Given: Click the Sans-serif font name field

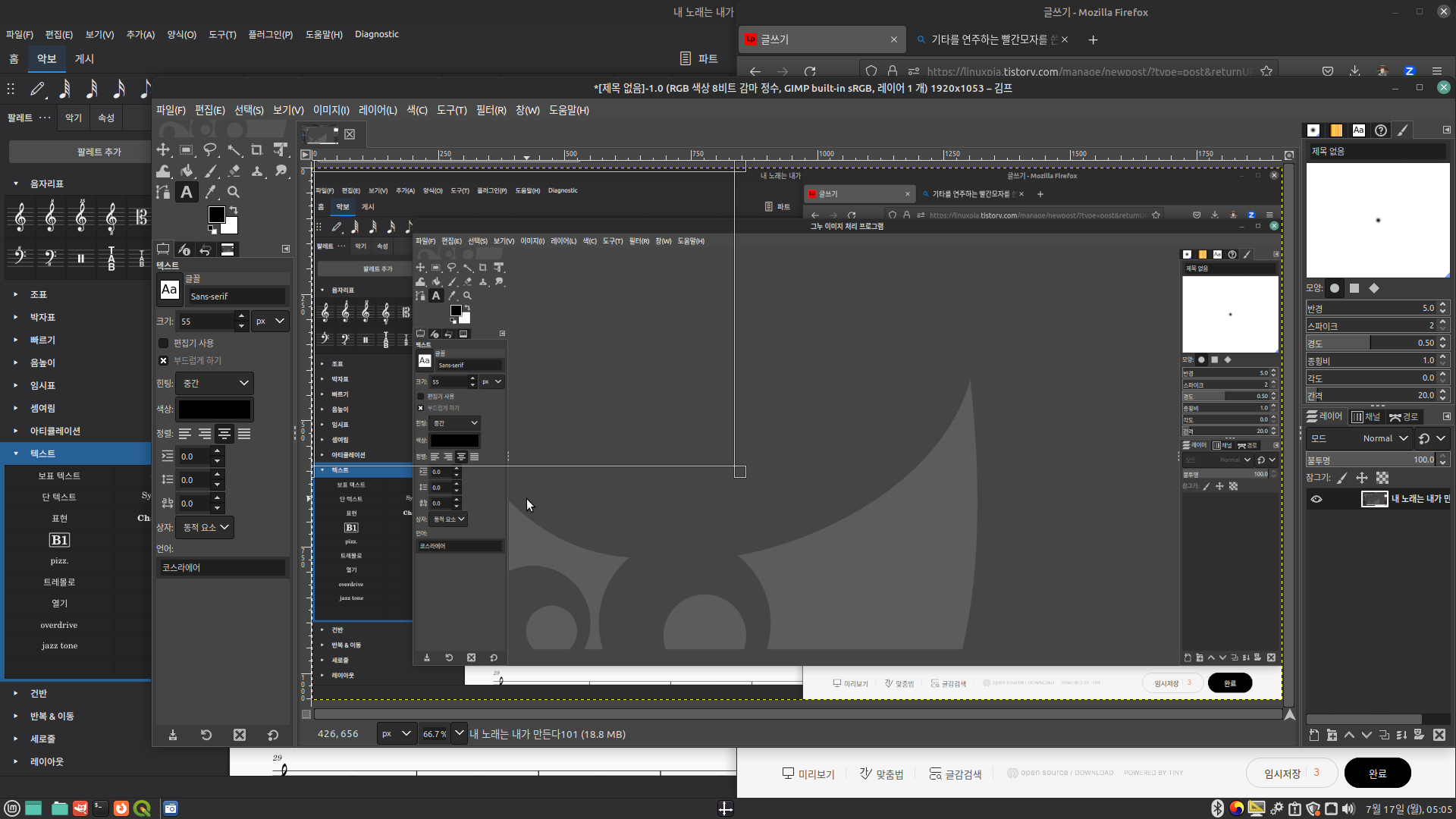Looking at the screenshot, I should (x=237, y=297).
